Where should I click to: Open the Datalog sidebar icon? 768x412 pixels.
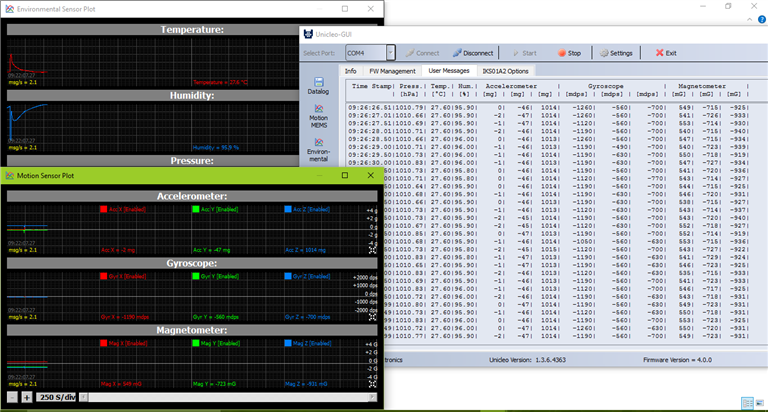click(x=319, y=84)
